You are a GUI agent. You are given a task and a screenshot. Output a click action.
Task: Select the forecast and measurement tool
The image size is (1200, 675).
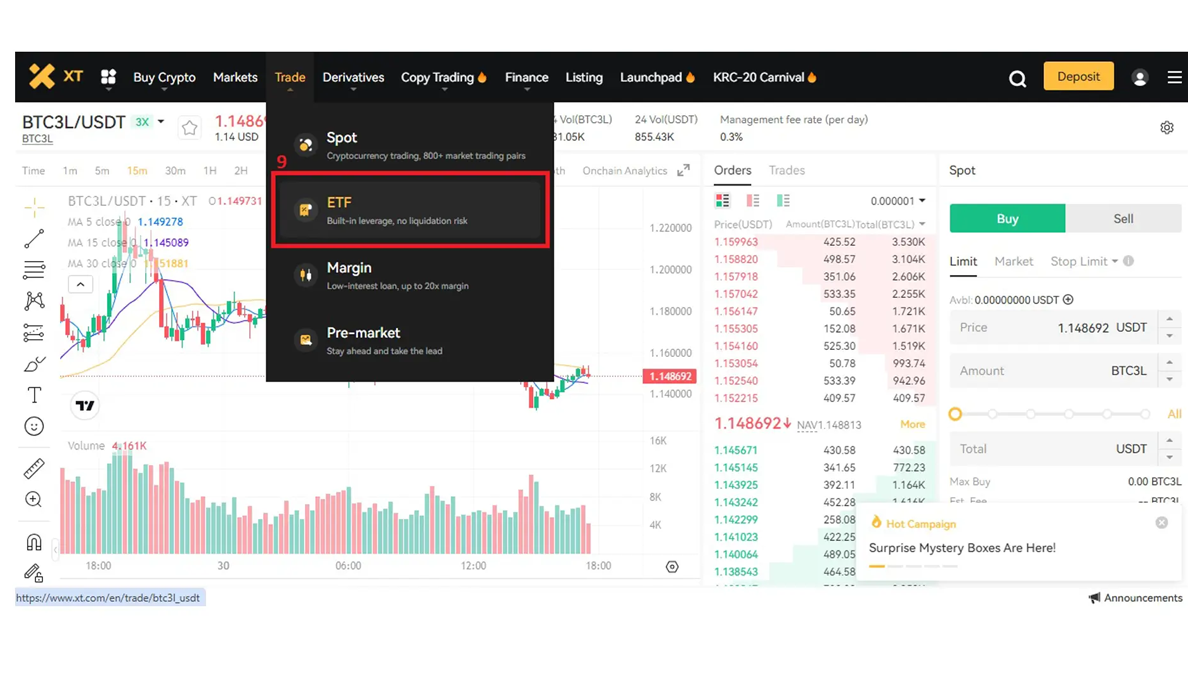[x=34, y=333]
